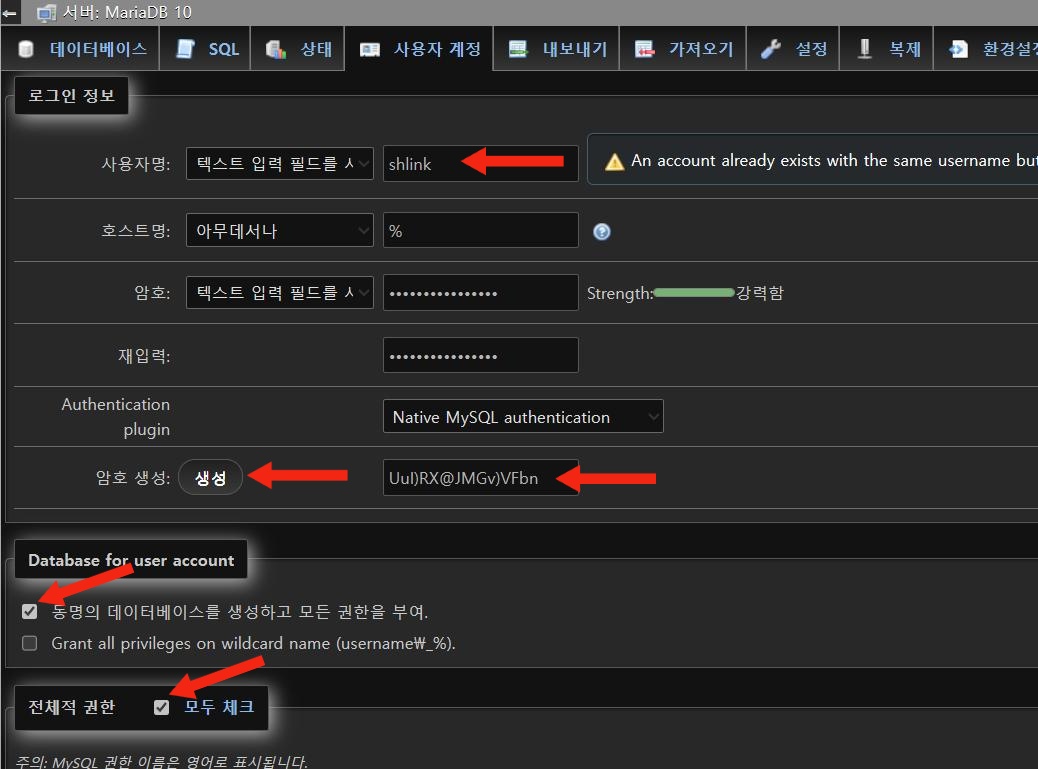Expand the Authentication plugin dropdown

(522, 417)
